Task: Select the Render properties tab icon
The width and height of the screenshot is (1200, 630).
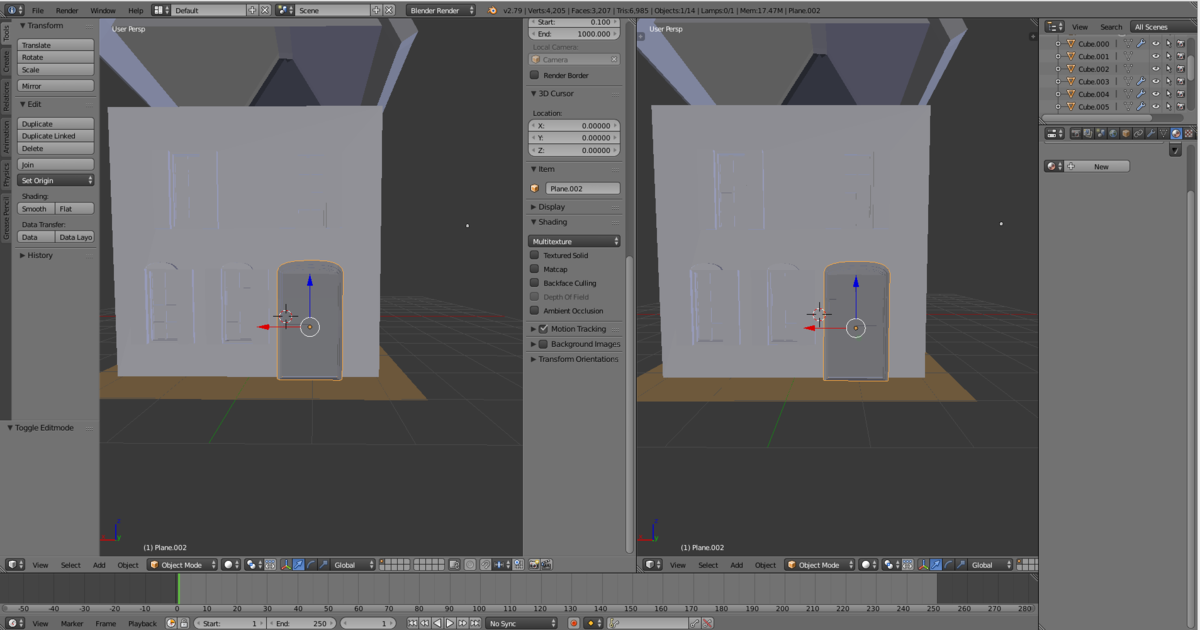Action: click(1076, 133)
